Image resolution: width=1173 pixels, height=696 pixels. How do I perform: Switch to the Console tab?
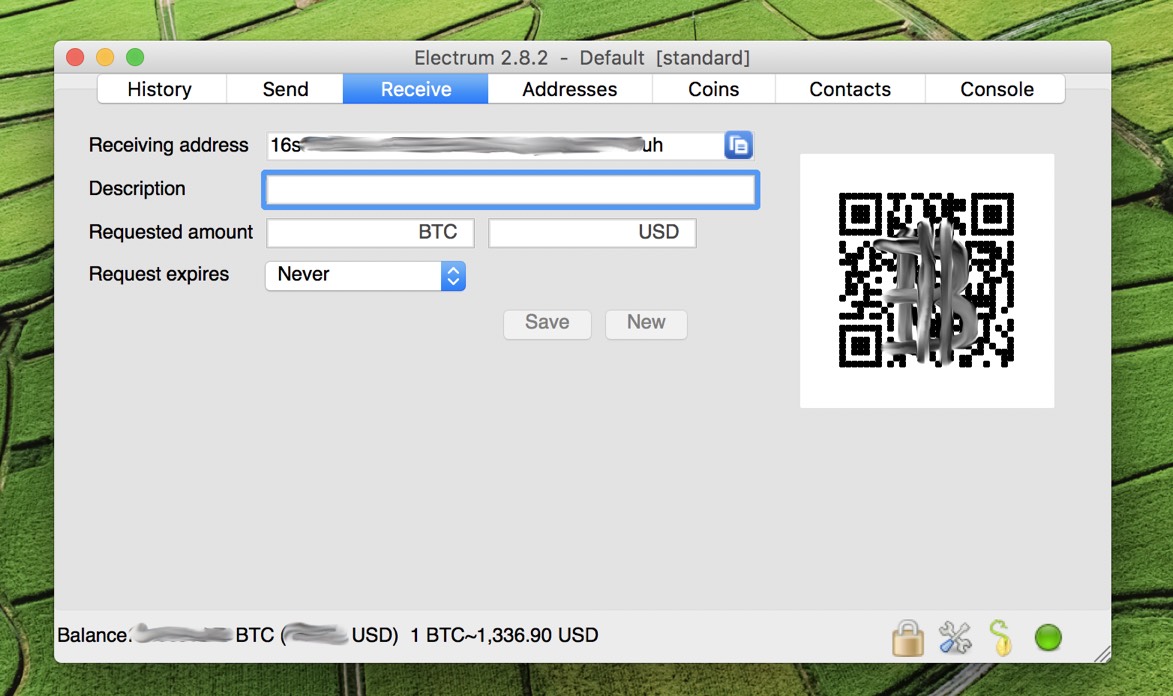pyautogui.click(x=996, y=89)
